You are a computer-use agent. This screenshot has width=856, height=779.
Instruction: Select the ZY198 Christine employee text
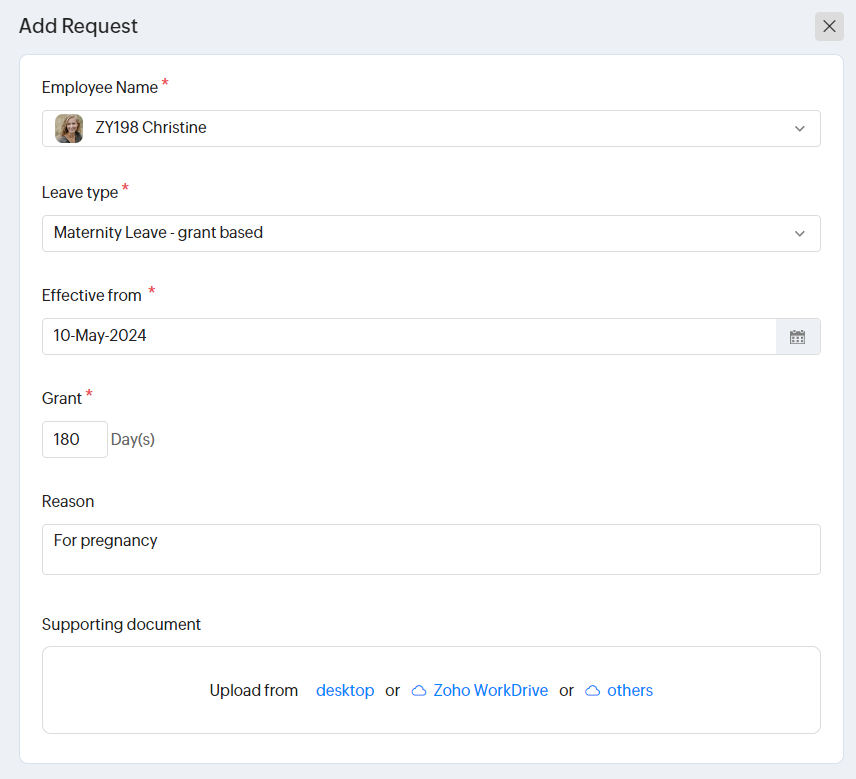(151, 128)
